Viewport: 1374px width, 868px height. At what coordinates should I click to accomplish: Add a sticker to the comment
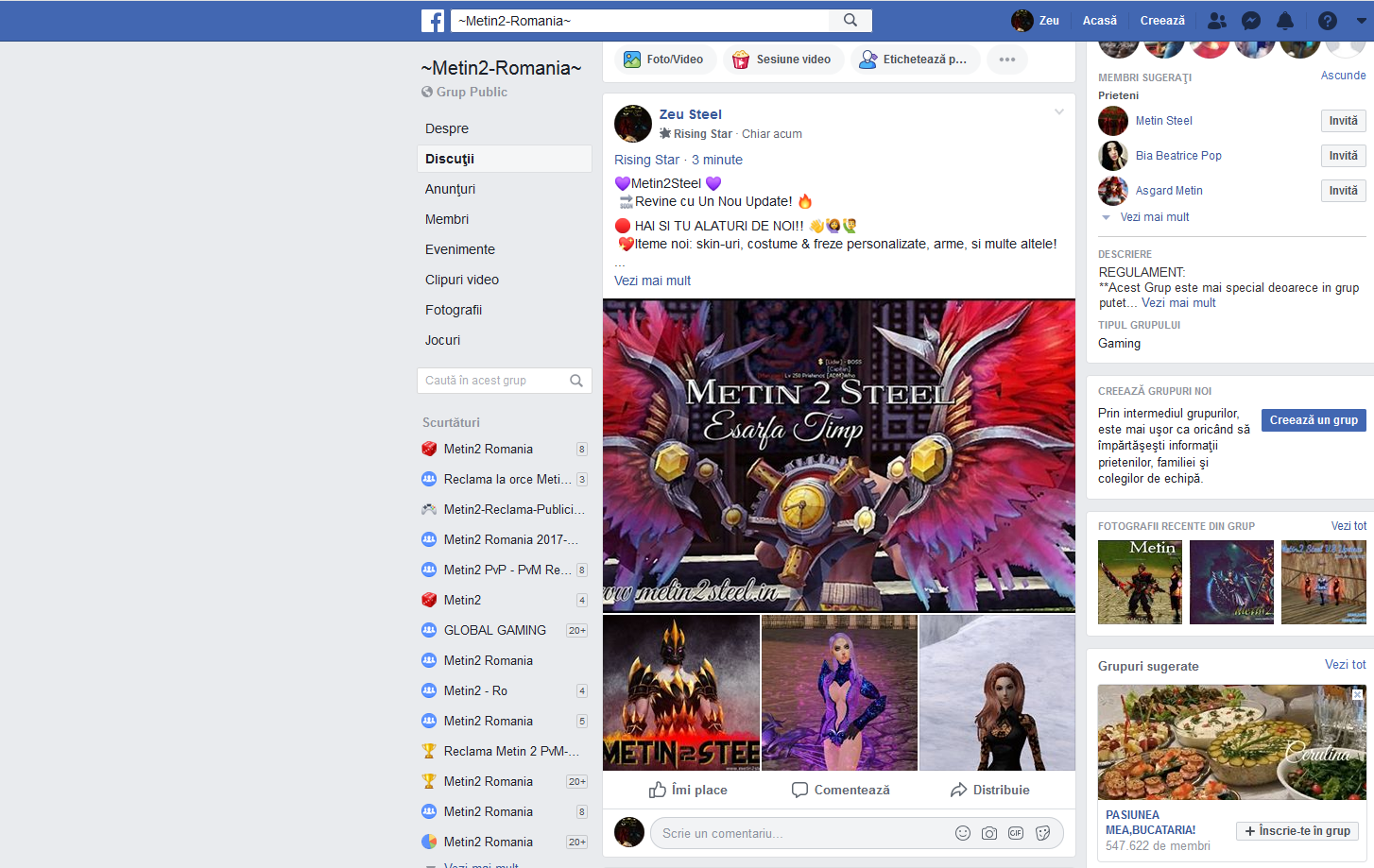pyautogui.click(x=1043, y=833)
